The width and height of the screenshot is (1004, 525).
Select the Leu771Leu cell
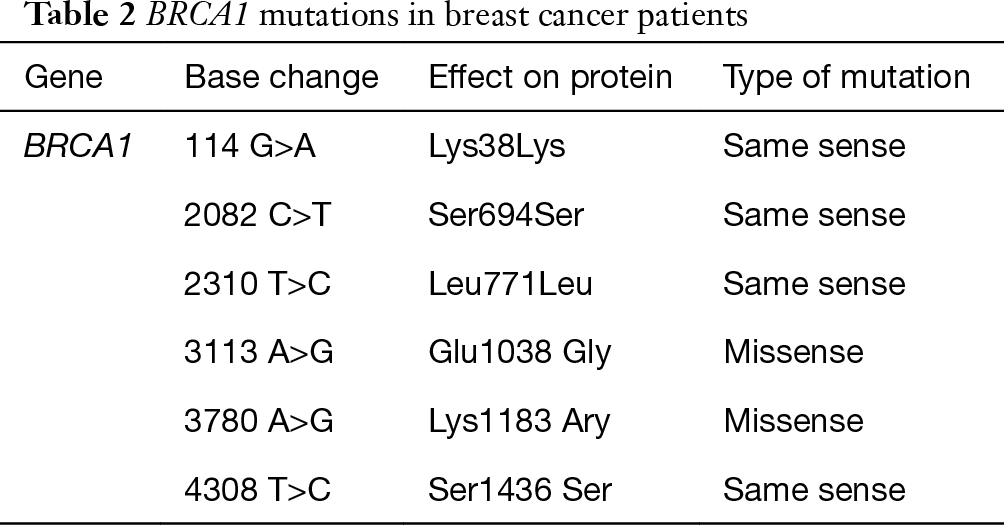(510, 284)
